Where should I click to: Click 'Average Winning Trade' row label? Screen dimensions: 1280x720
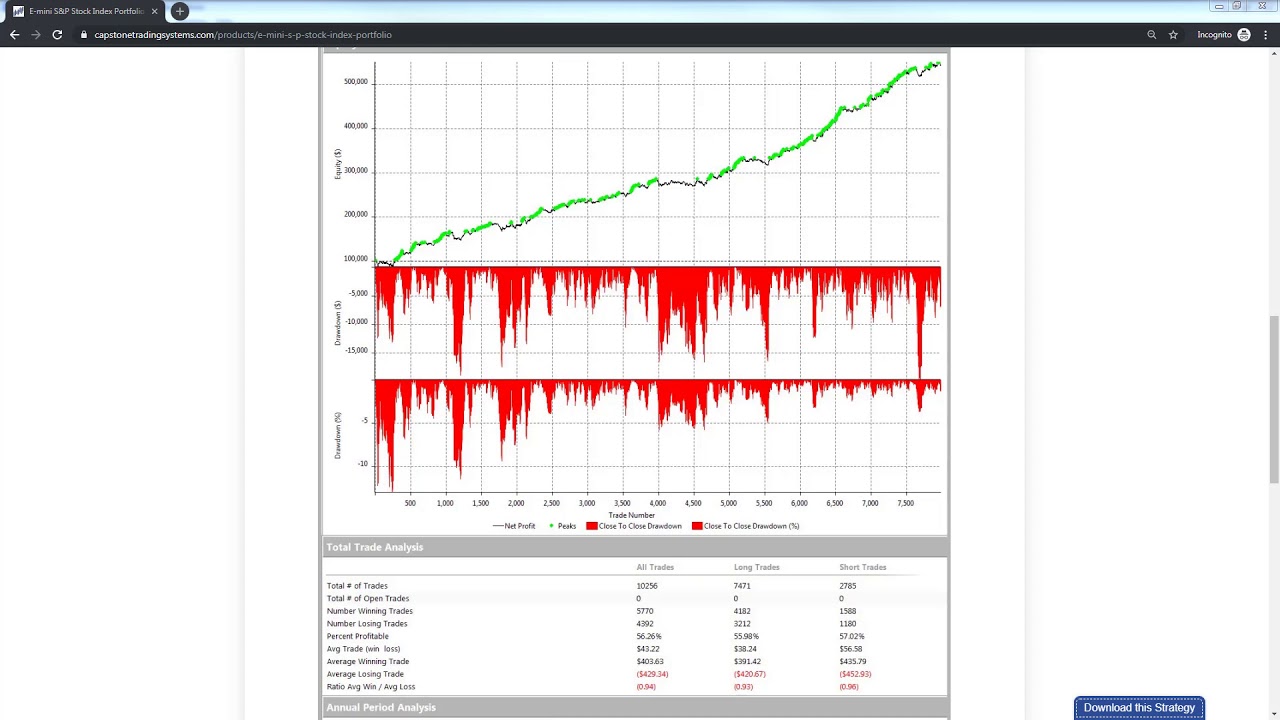367,661
